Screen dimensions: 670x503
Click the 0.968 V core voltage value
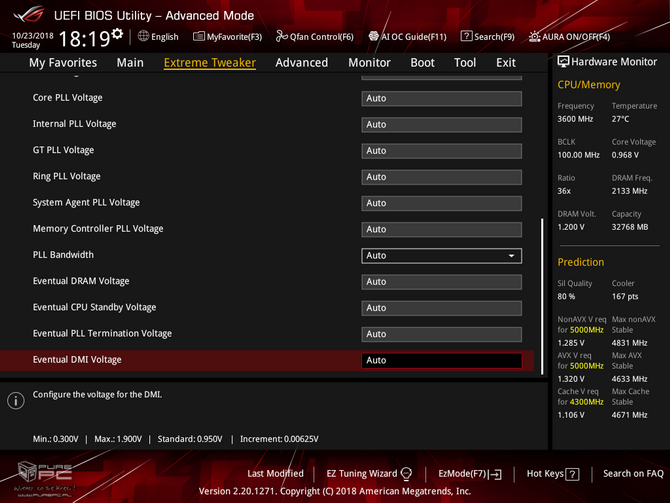pos(625,155)
